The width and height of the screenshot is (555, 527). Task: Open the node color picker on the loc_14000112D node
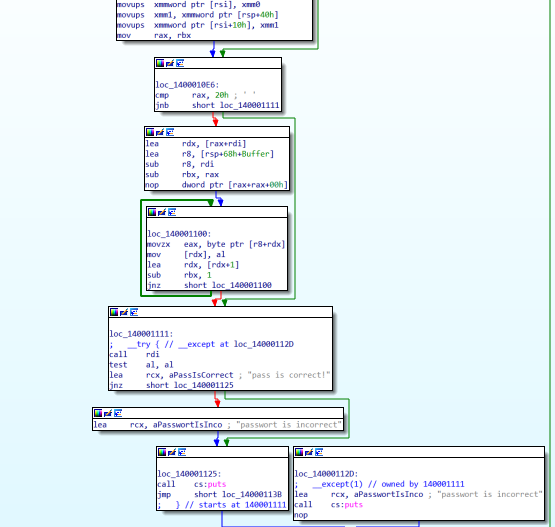299,452
